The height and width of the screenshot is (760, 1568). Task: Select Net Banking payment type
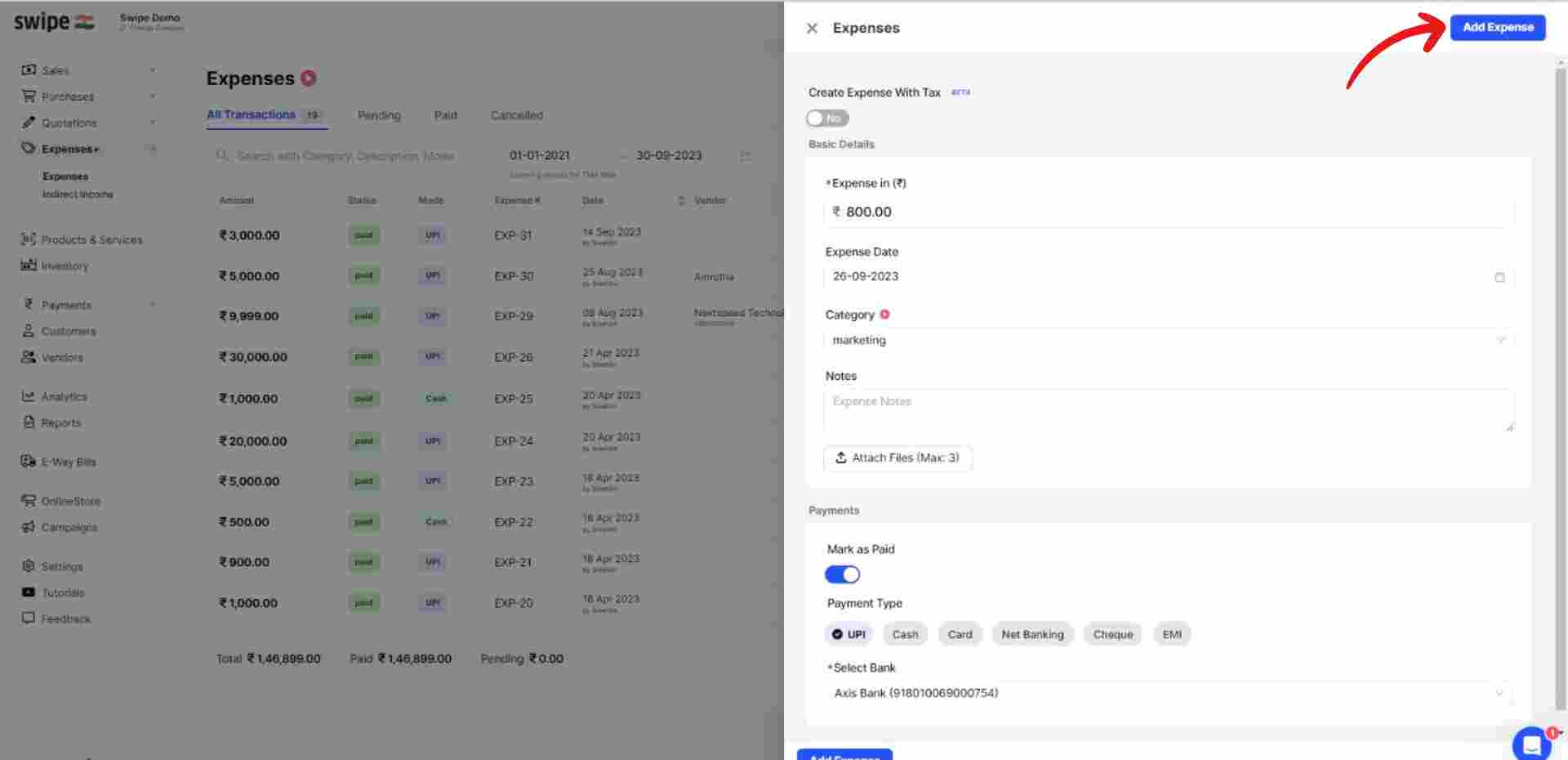(1032, 634)
